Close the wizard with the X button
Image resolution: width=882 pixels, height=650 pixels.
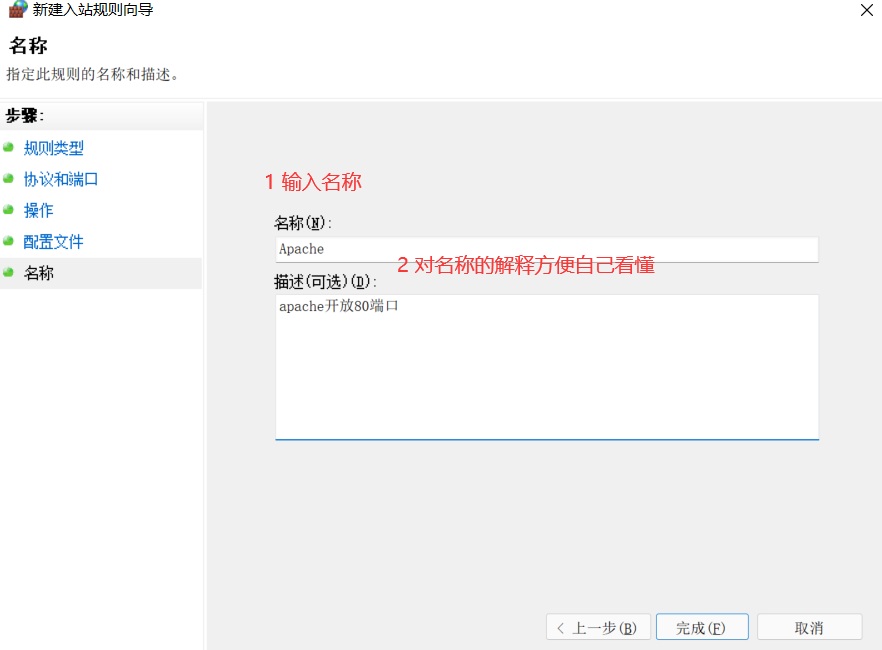tap(867, 10)
